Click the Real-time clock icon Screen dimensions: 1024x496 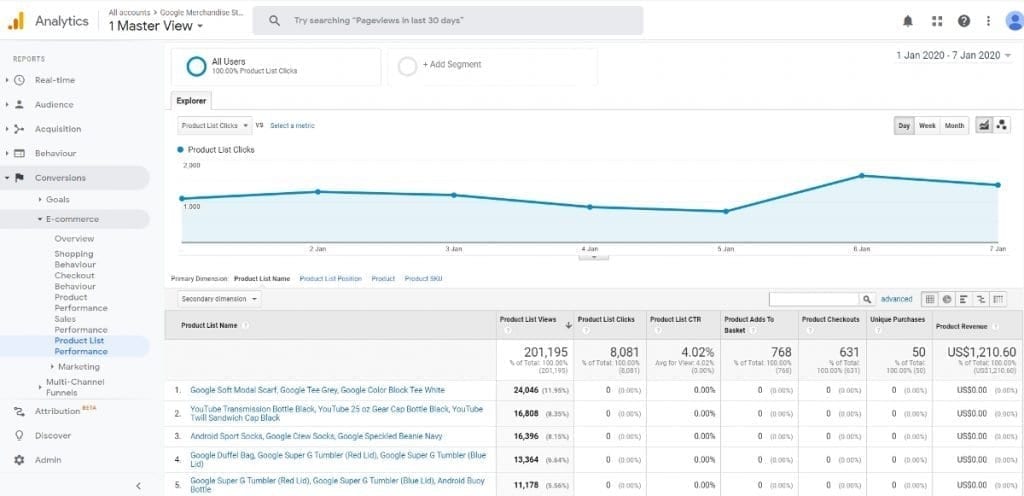20,80
